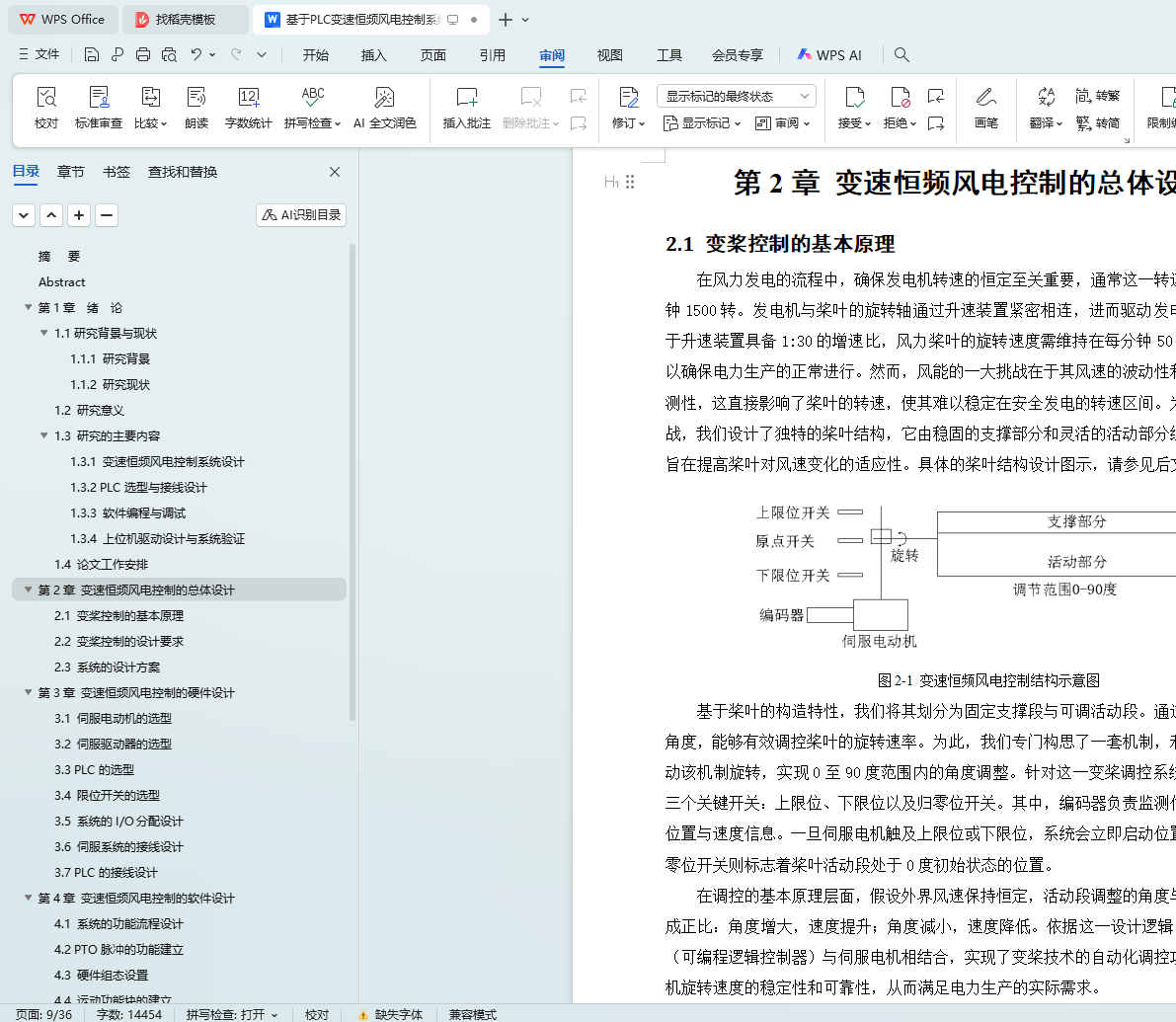Collapse 第 4 章 软件设计 in outline
Image resolution: width=1176 pixels, height=1022 pixels.
point(28,898)
